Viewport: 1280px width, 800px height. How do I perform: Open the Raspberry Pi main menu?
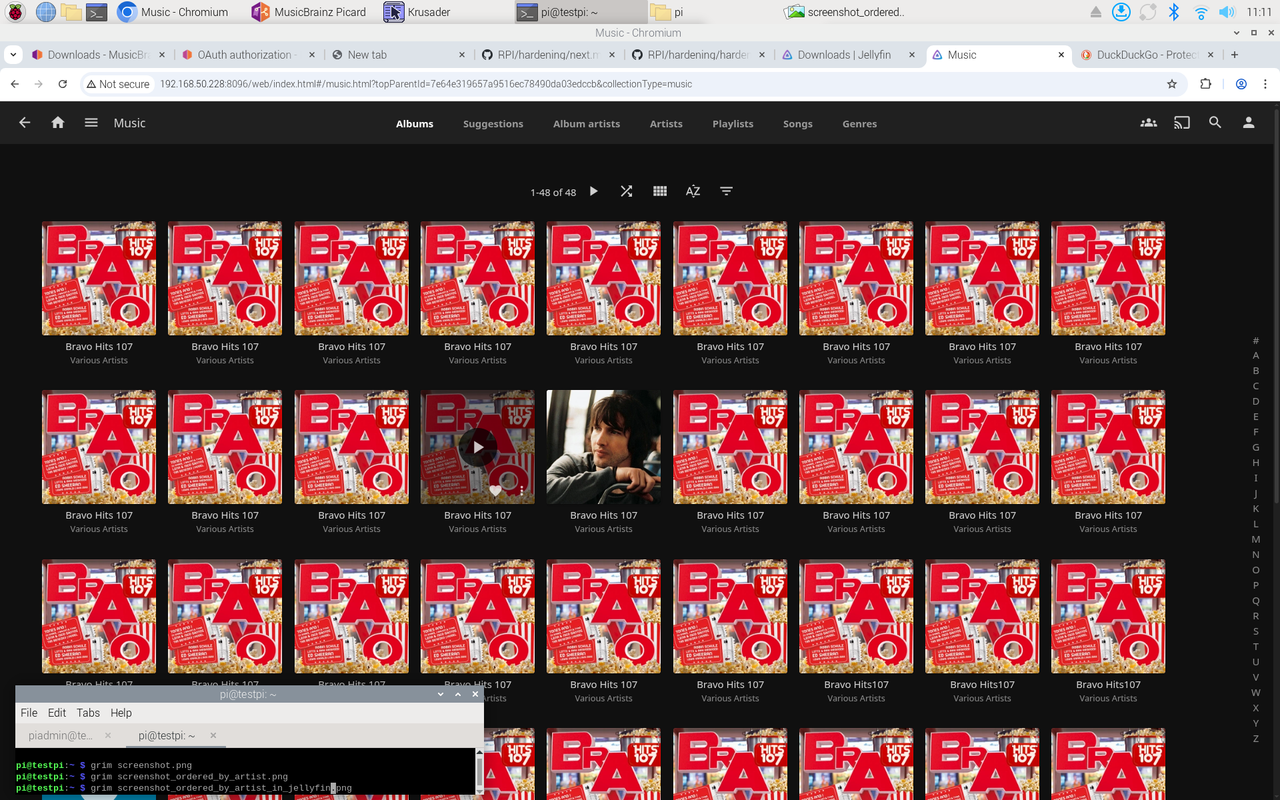pos(14,12)
